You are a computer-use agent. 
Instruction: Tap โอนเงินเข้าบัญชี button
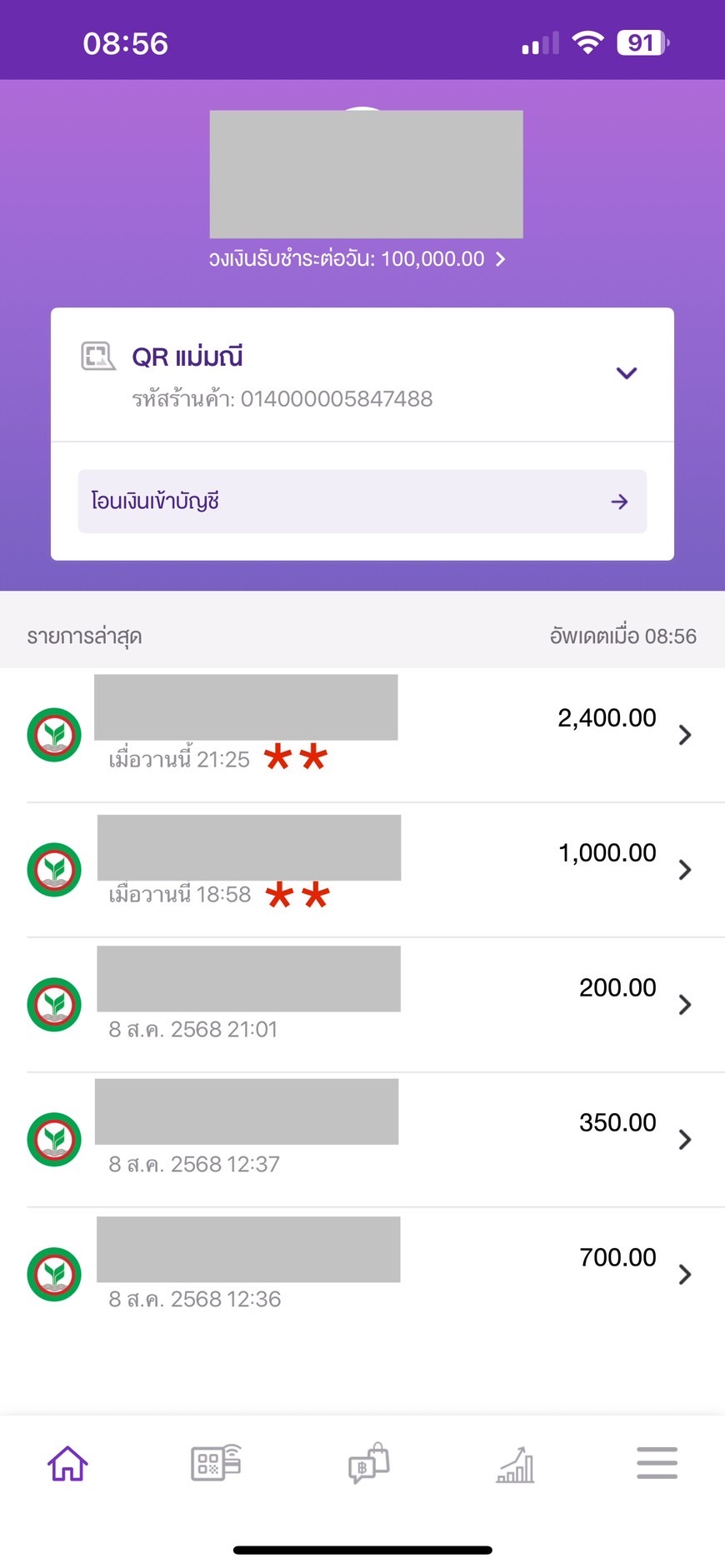pos(362,502)
